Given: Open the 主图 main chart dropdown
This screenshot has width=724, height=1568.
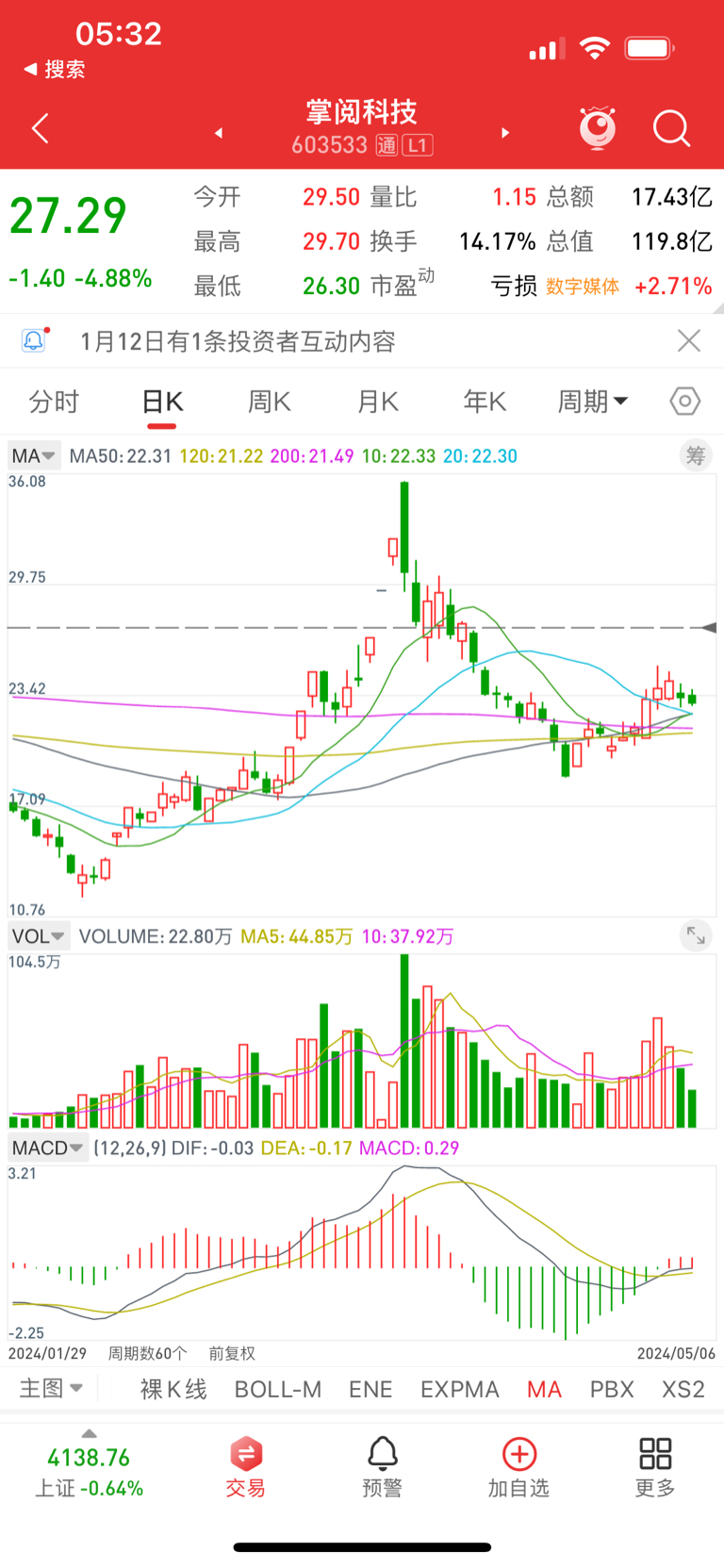Looking at the screenshot, I should click(x=51, y=1388).
